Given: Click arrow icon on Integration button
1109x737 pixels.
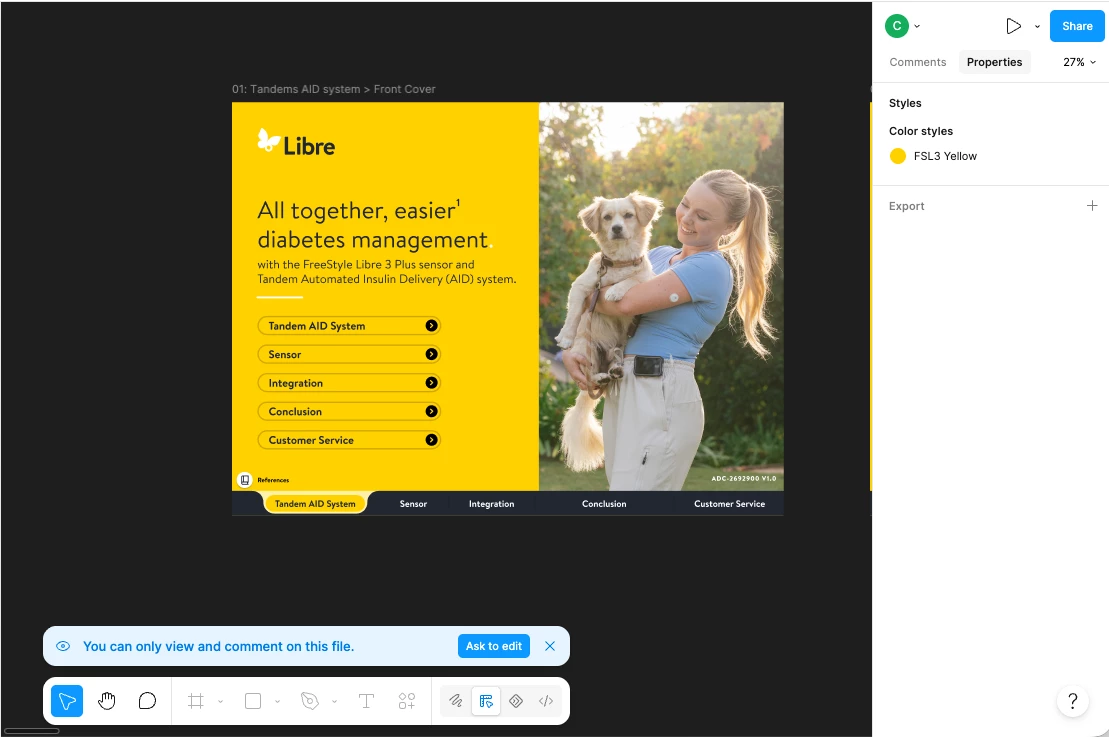Looking at the screenshot, I should click(x=431, y=383).
